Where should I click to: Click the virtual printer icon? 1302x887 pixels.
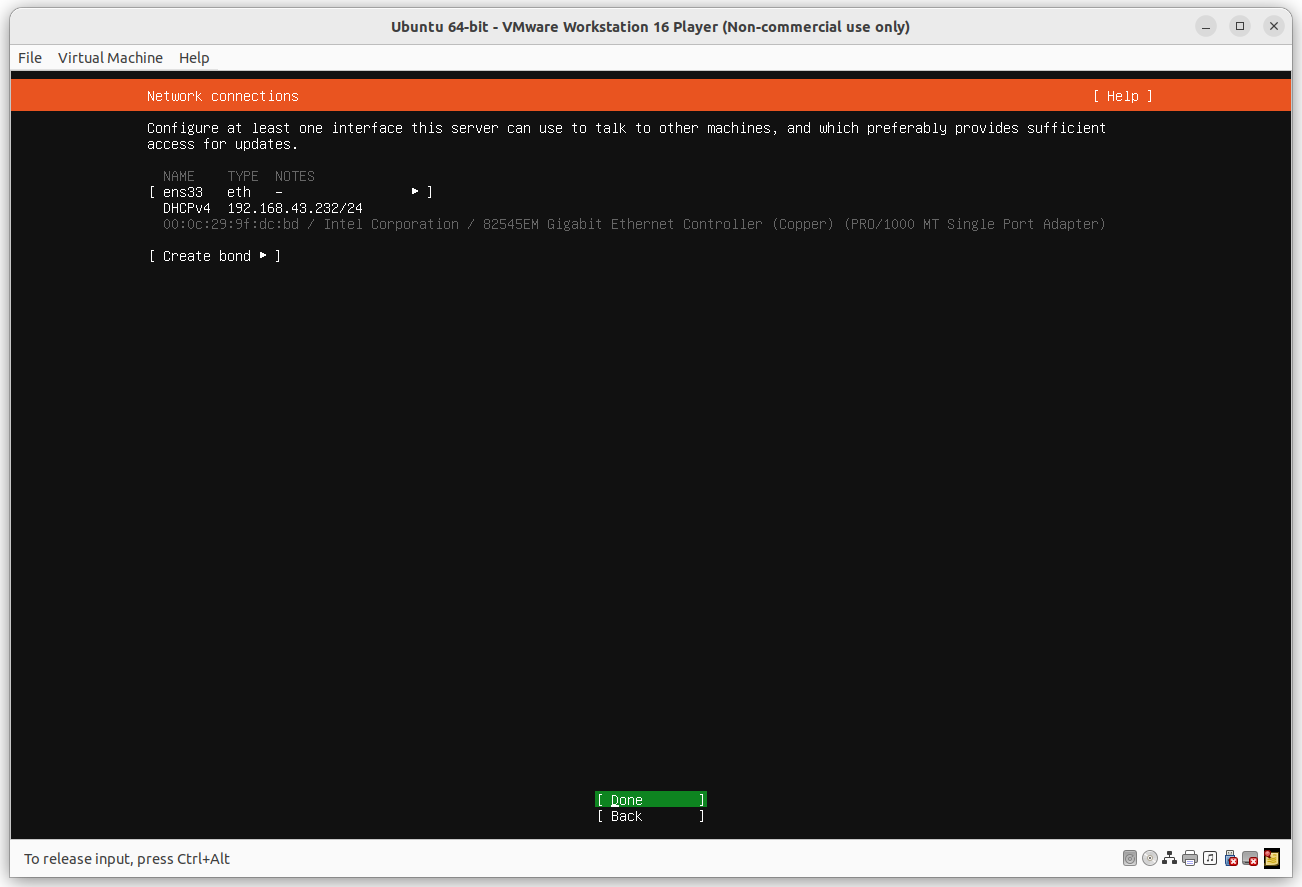click(x=1190, y=858)
